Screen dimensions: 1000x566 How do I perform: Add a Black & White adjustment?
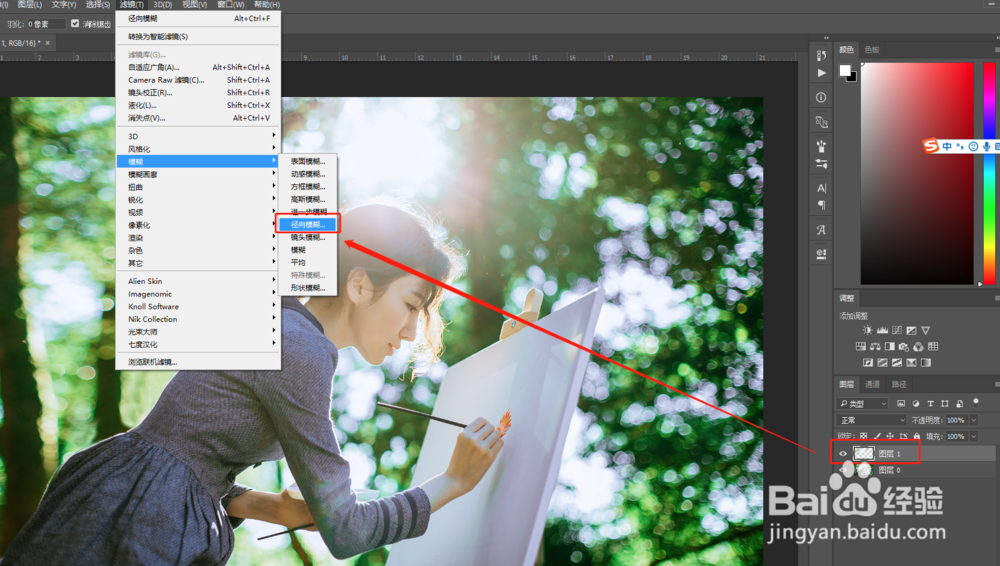890,346
